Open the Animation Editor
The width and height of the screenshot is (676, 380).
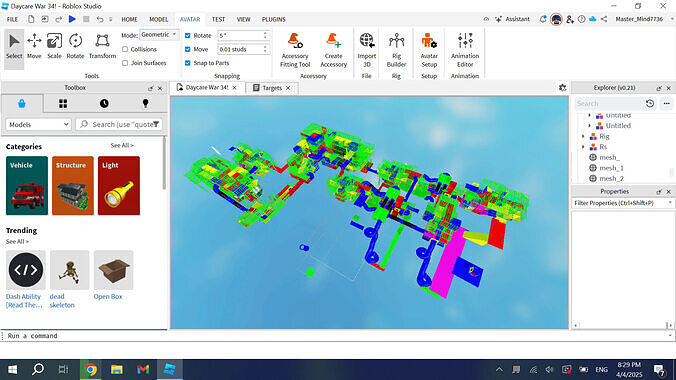tap(465, 50)
